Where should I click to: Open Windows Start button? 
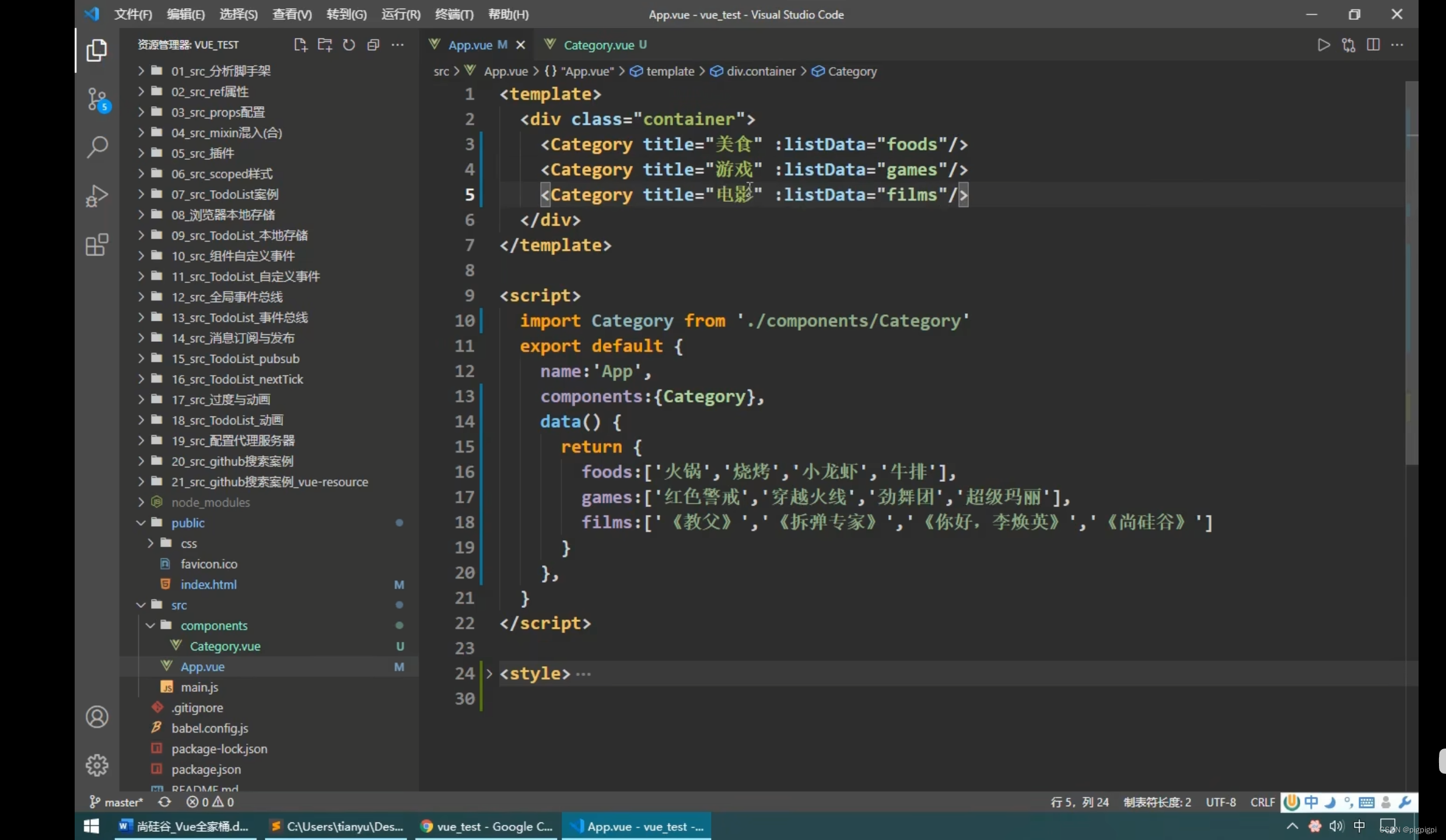(x=92, y=827)
